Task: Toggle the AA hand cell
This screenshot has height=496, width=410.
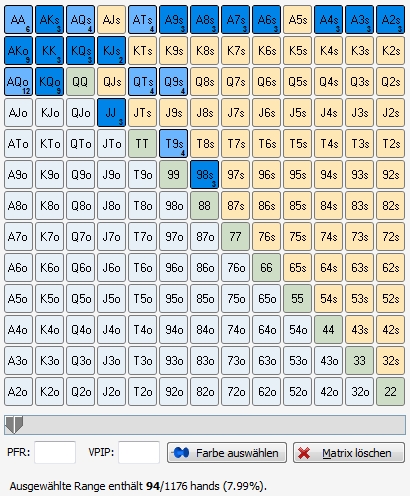Action: point(18,20)
